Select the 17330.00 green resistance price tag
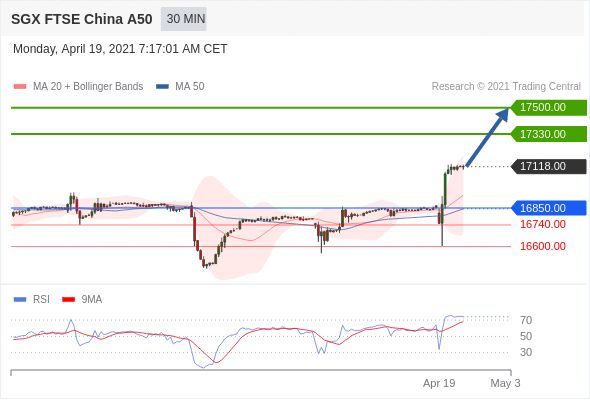 549,134
